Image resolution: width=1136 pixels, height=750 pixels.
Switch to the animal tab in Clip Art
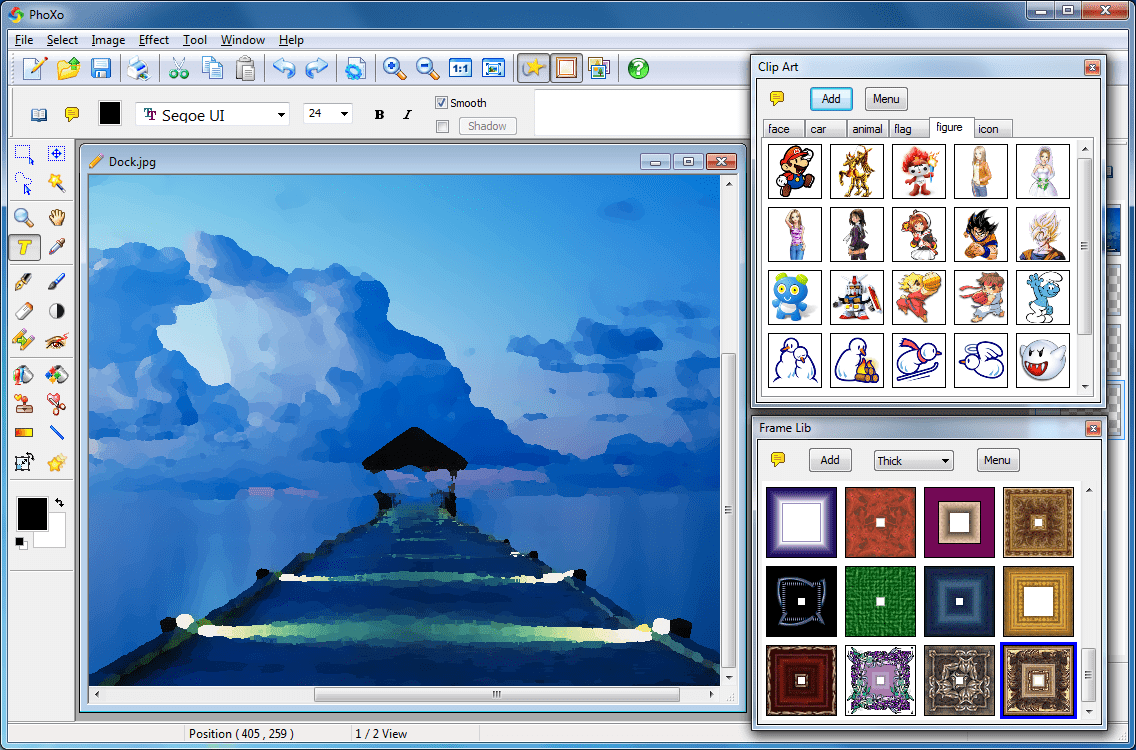[867, 128]
